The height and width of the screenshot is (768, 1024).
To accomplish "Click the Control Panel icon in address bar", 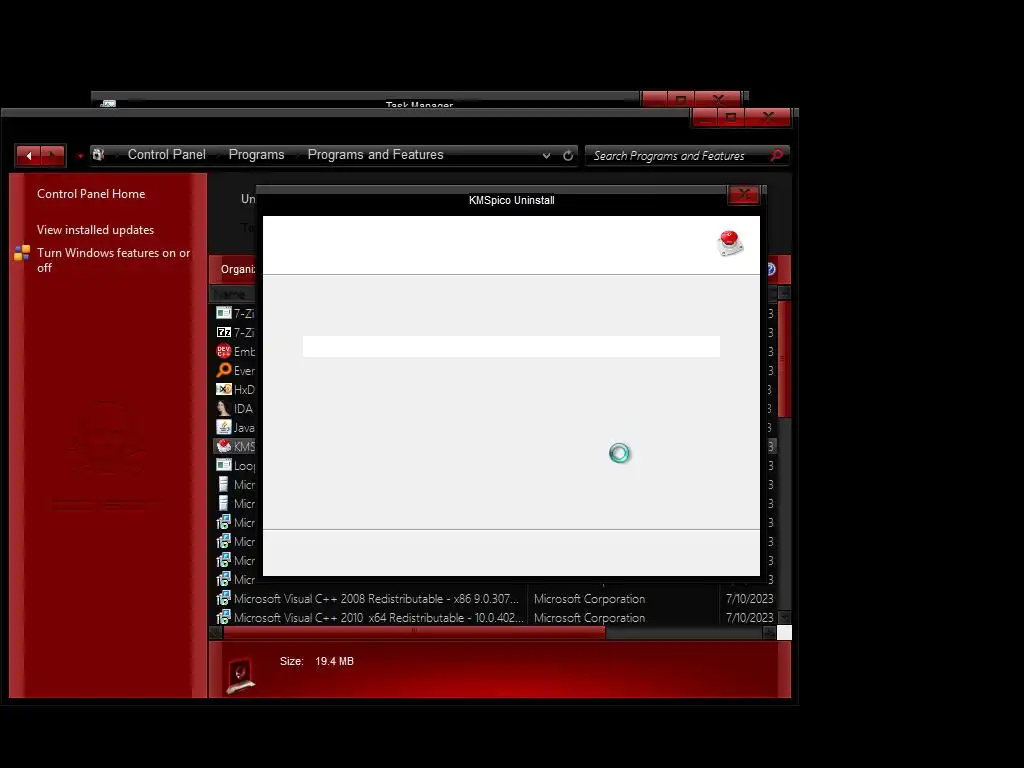I will 99,155.
